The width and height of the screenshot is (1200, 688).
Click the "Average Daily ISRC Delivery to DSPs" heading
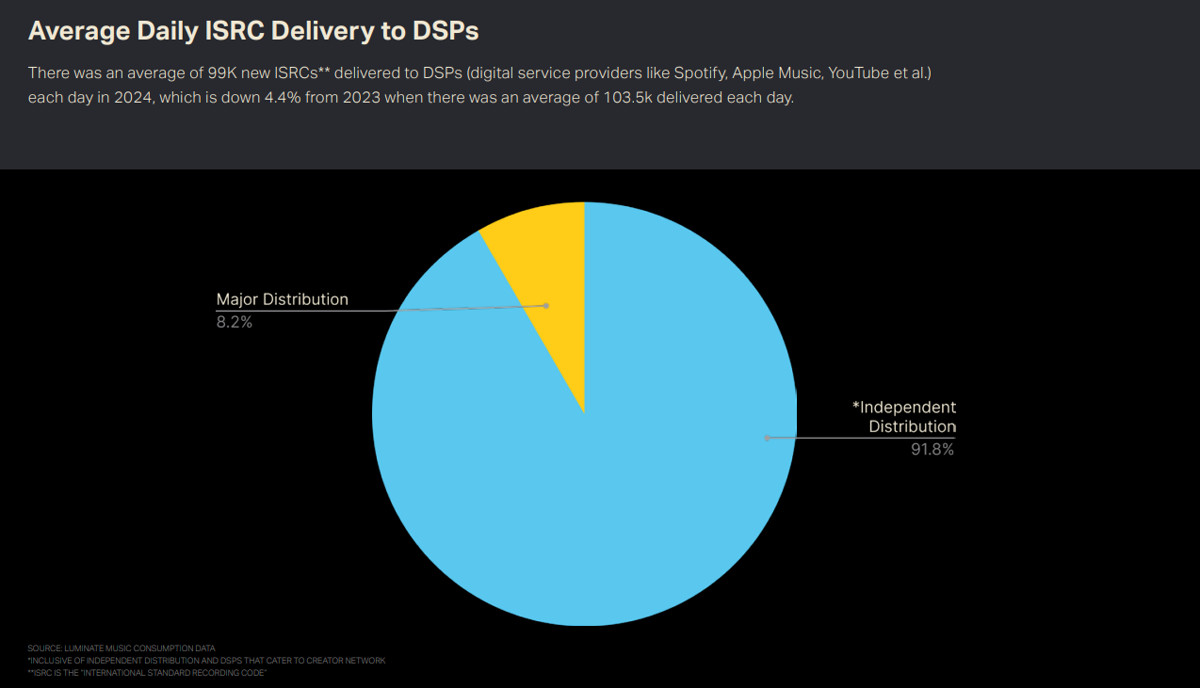pos(253,31)
